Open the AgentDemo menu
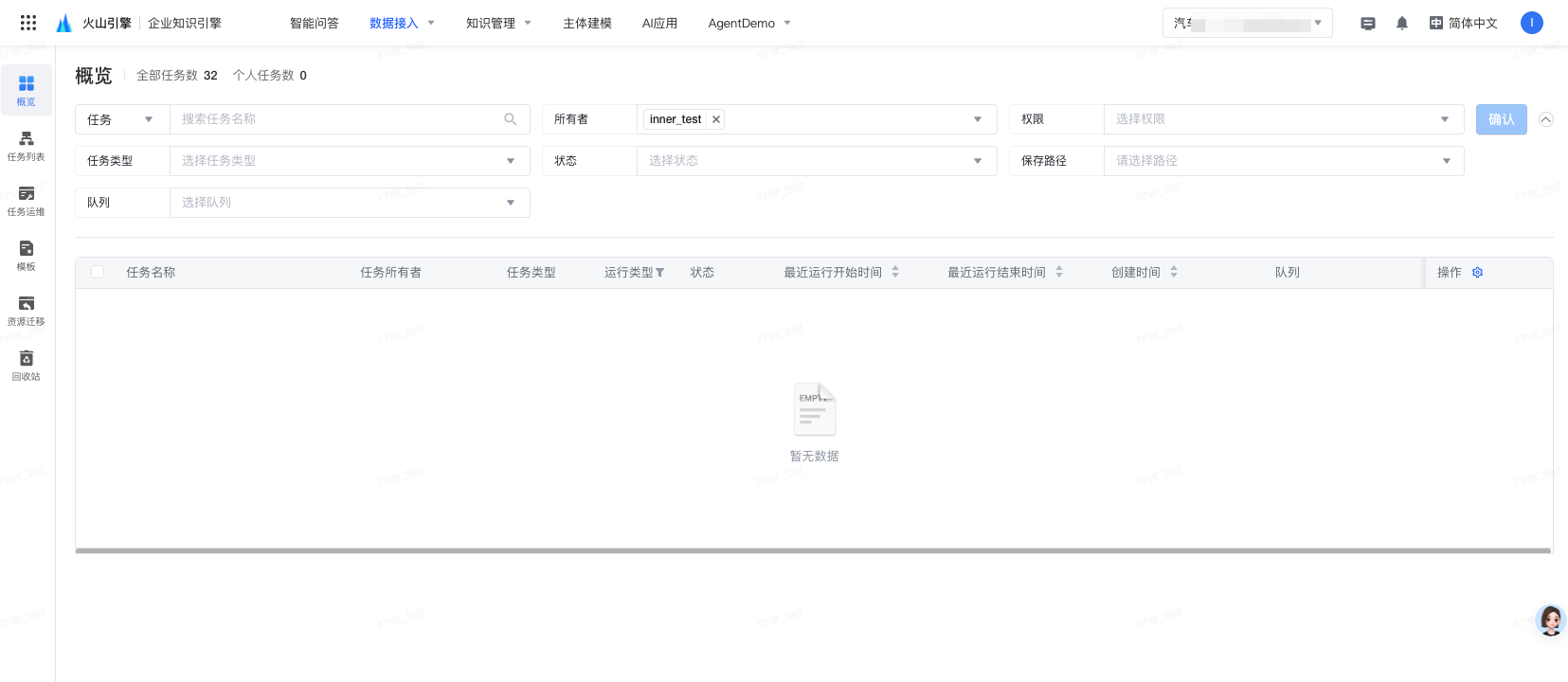Viewport: 1568px width, 682px height. (749, 24)
